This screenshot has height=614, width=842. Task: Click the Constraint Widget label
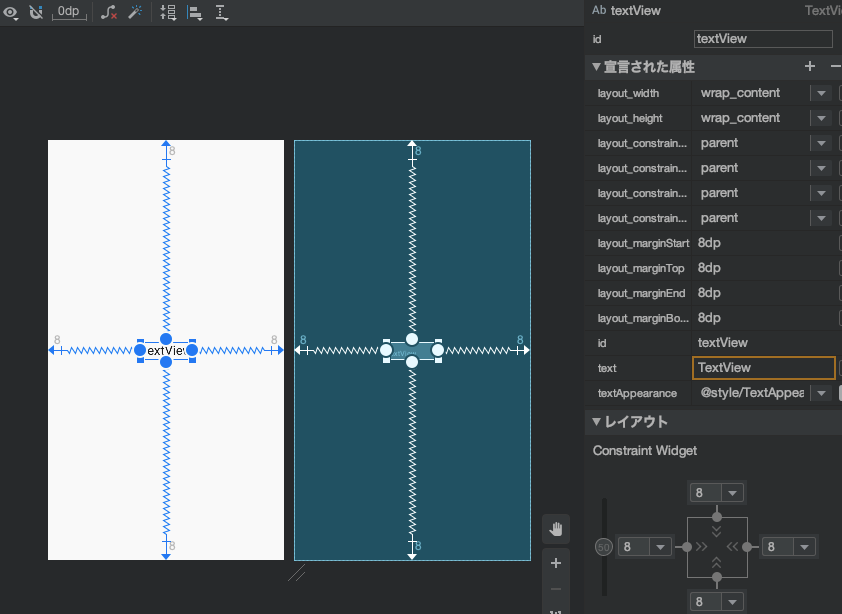645,451
